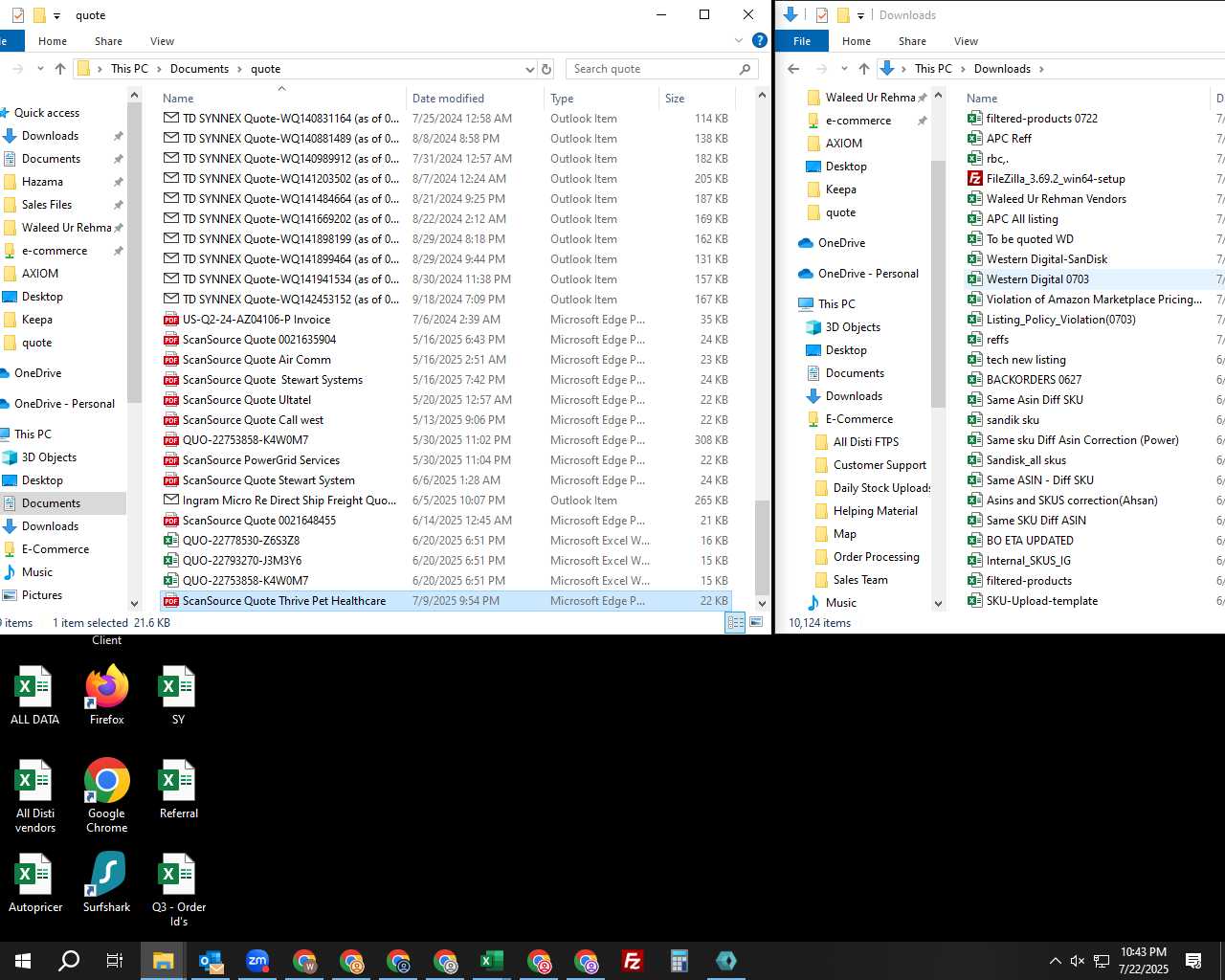Open FileZilla from the taskbar
The height and width of the screenshot is (980, 1225).
point(633,961)
